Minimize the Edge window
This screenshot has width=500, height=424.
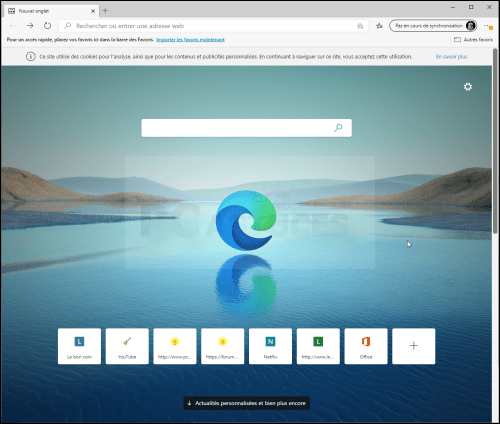click(x=453, y=7)
